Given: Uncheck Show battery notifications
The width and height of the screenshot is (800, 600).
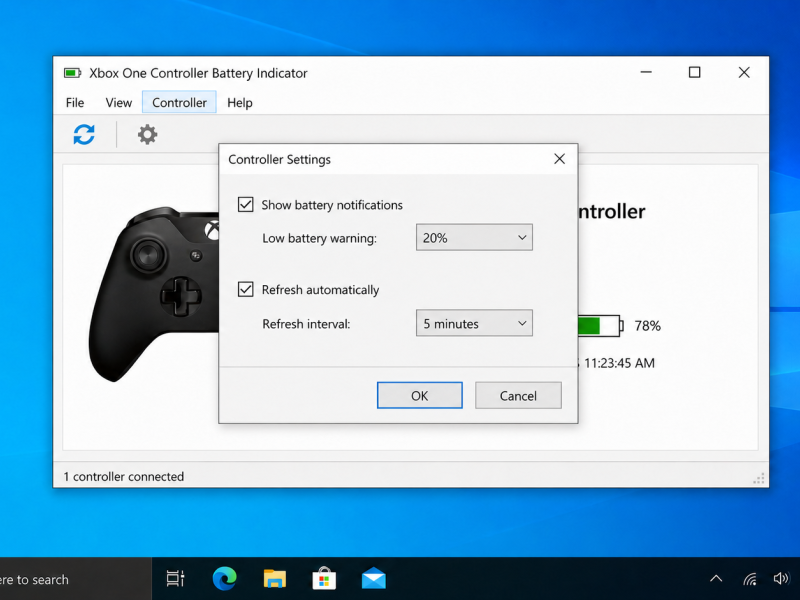Looking at the screenshot, I should coord(245,205).
